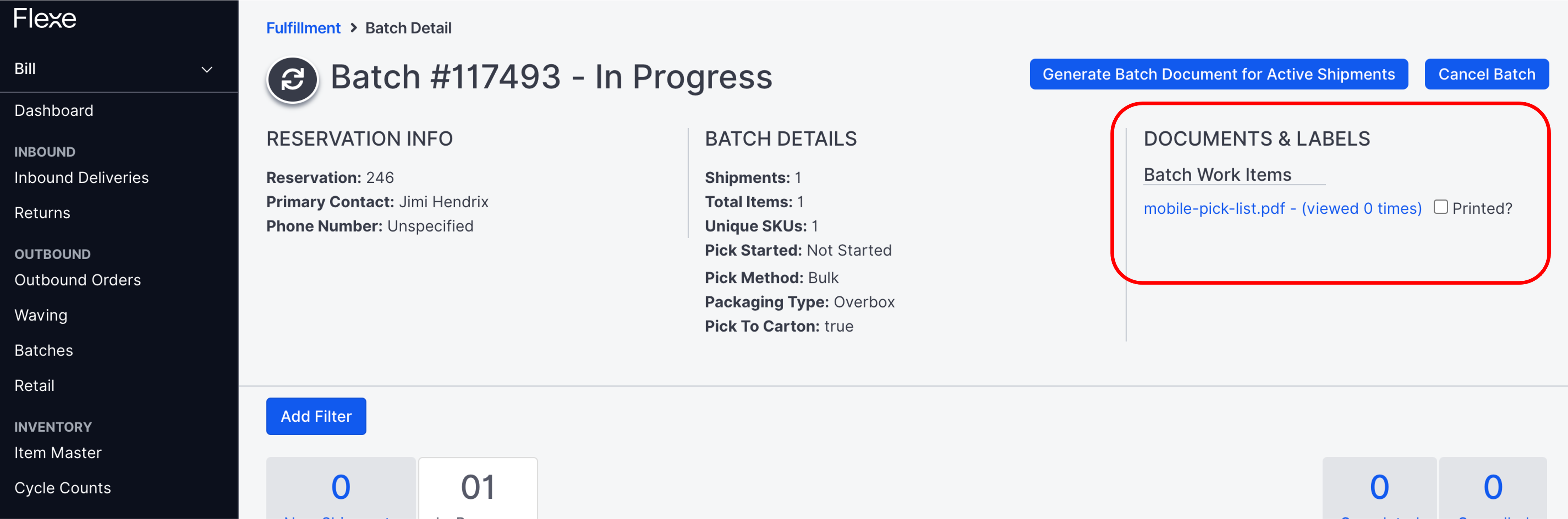Open the Dashboard page
Viewport: 1568px width, 519px height.
[53, 110]
